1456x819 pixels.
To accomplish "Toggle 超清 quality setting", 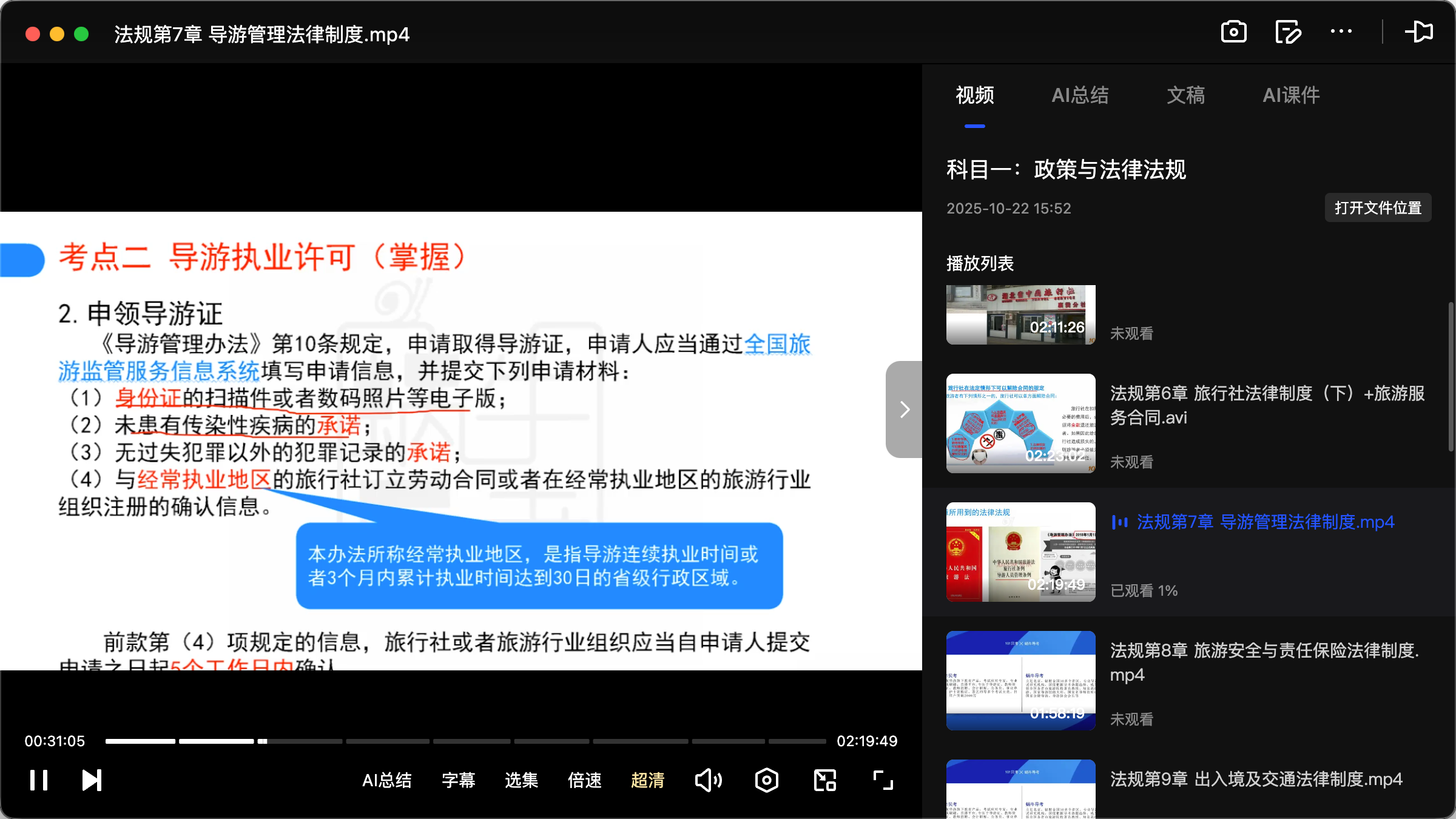I will pyautogui.click(x=647, y=781).
